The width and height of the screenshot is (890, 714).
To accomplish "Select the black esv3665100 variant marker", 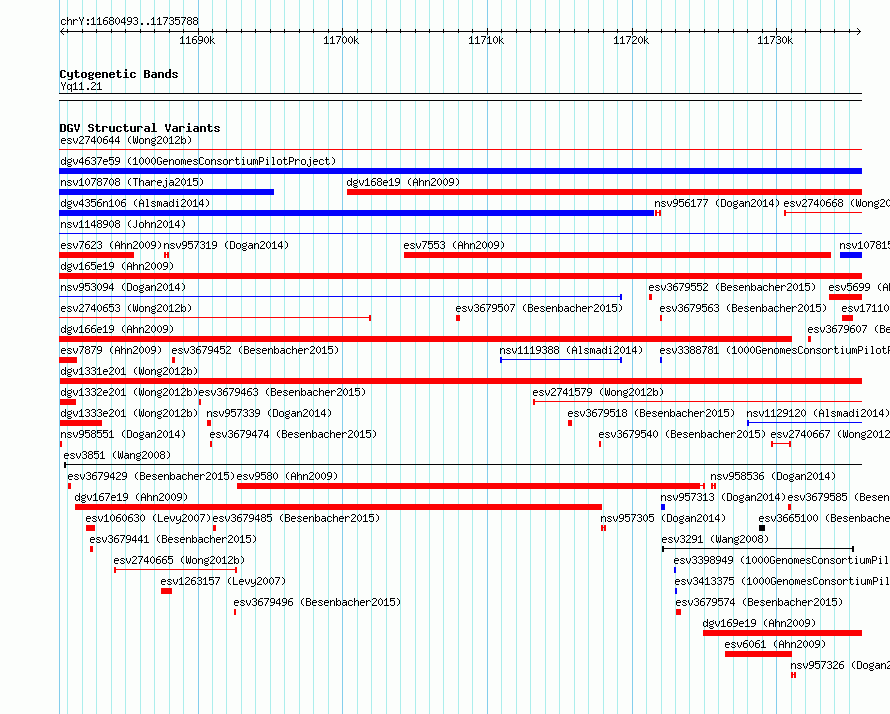I will pos(762,528).
